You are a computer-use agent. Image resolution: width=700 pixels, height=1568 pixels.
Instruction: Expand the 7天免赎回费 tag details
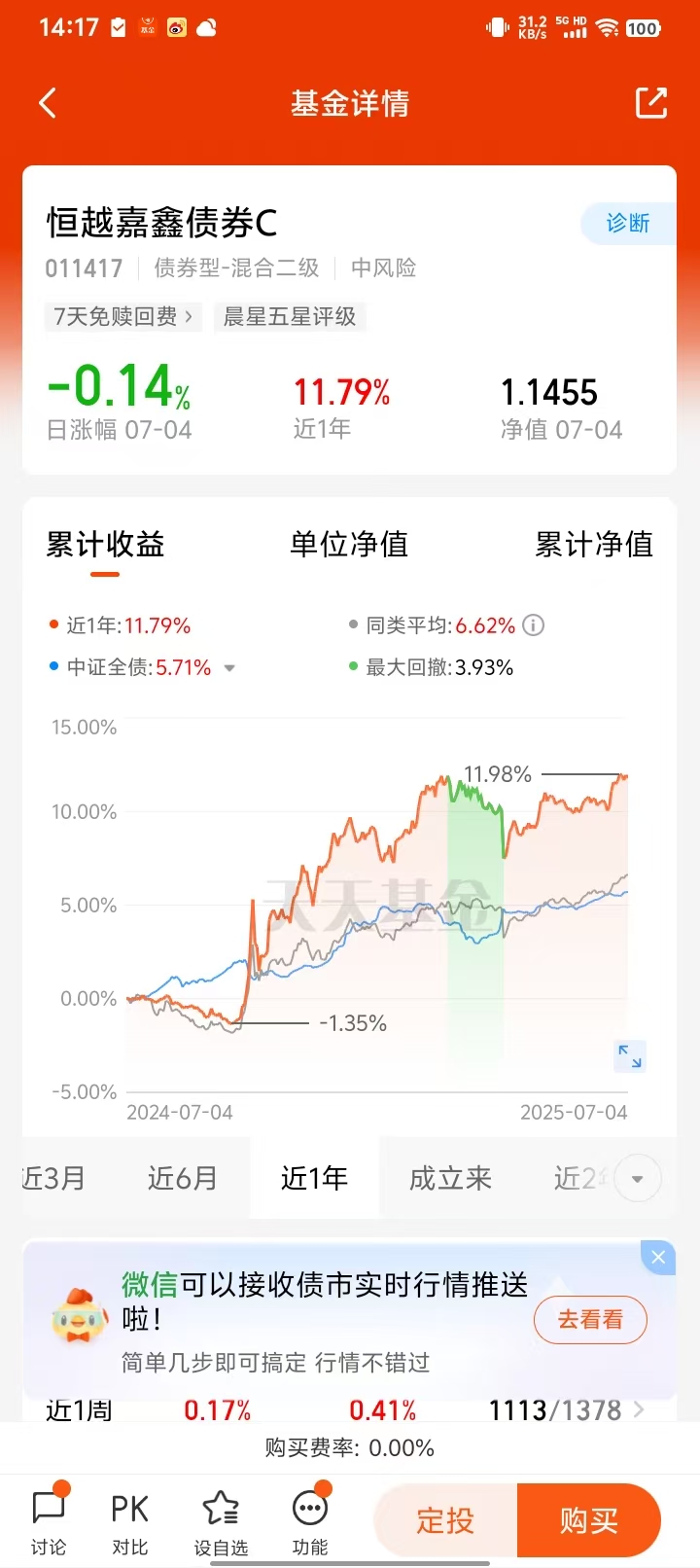tap(122, 316)
